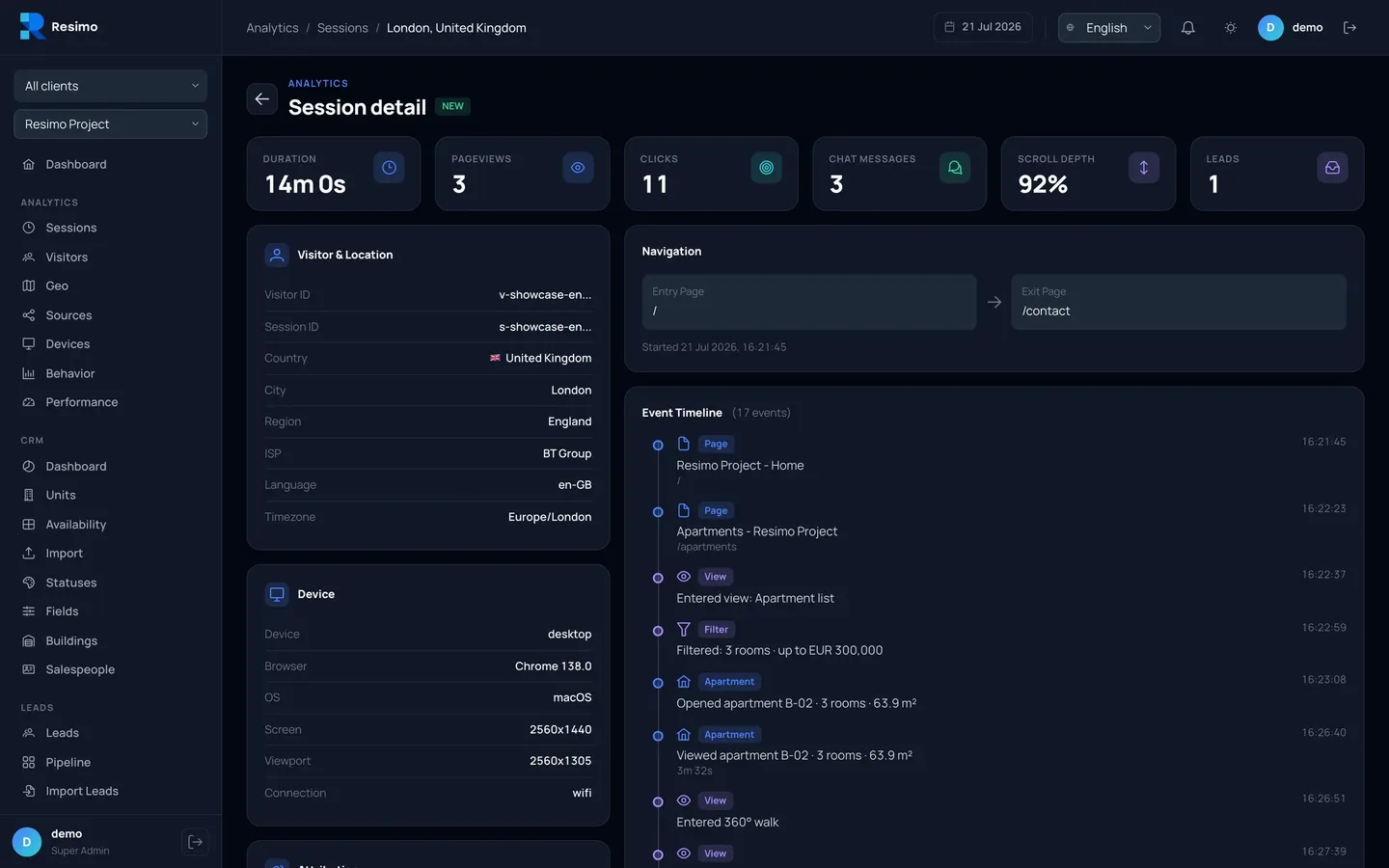Image resolution: width=1389 pixels, height=868 pixels.
Task: Click the v-showcase-en... Visitor ID value
Action: pyautogui.click(x=545, y=295)
